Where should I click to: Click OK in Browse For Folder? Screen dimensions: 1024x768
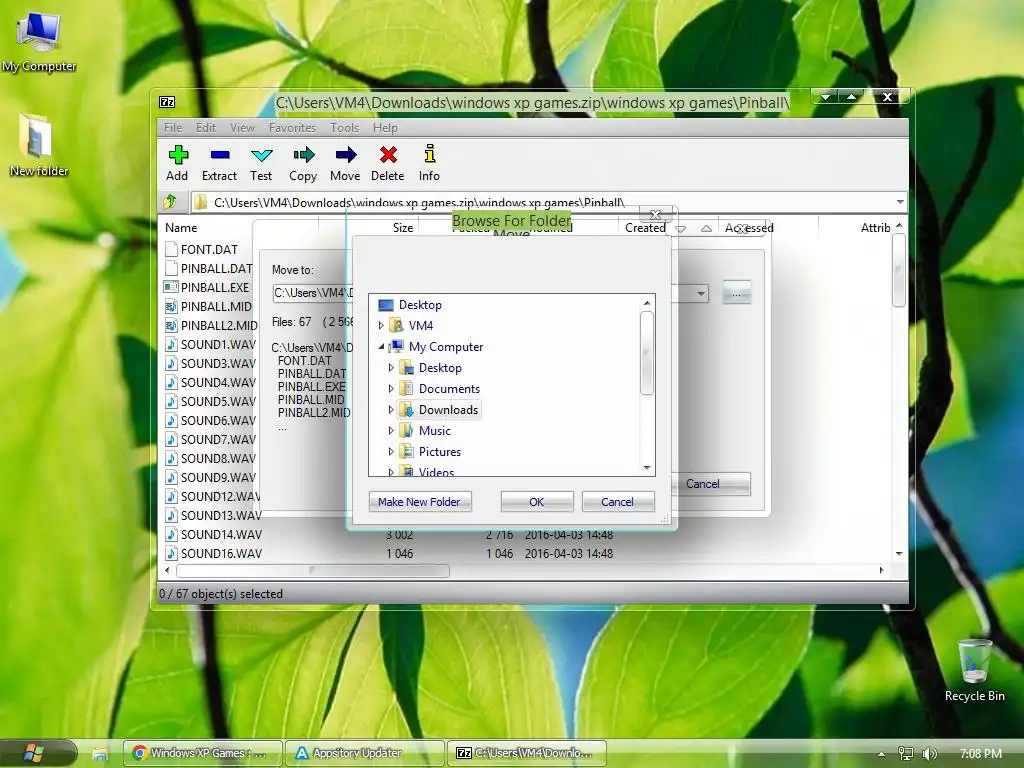point(537,502)
